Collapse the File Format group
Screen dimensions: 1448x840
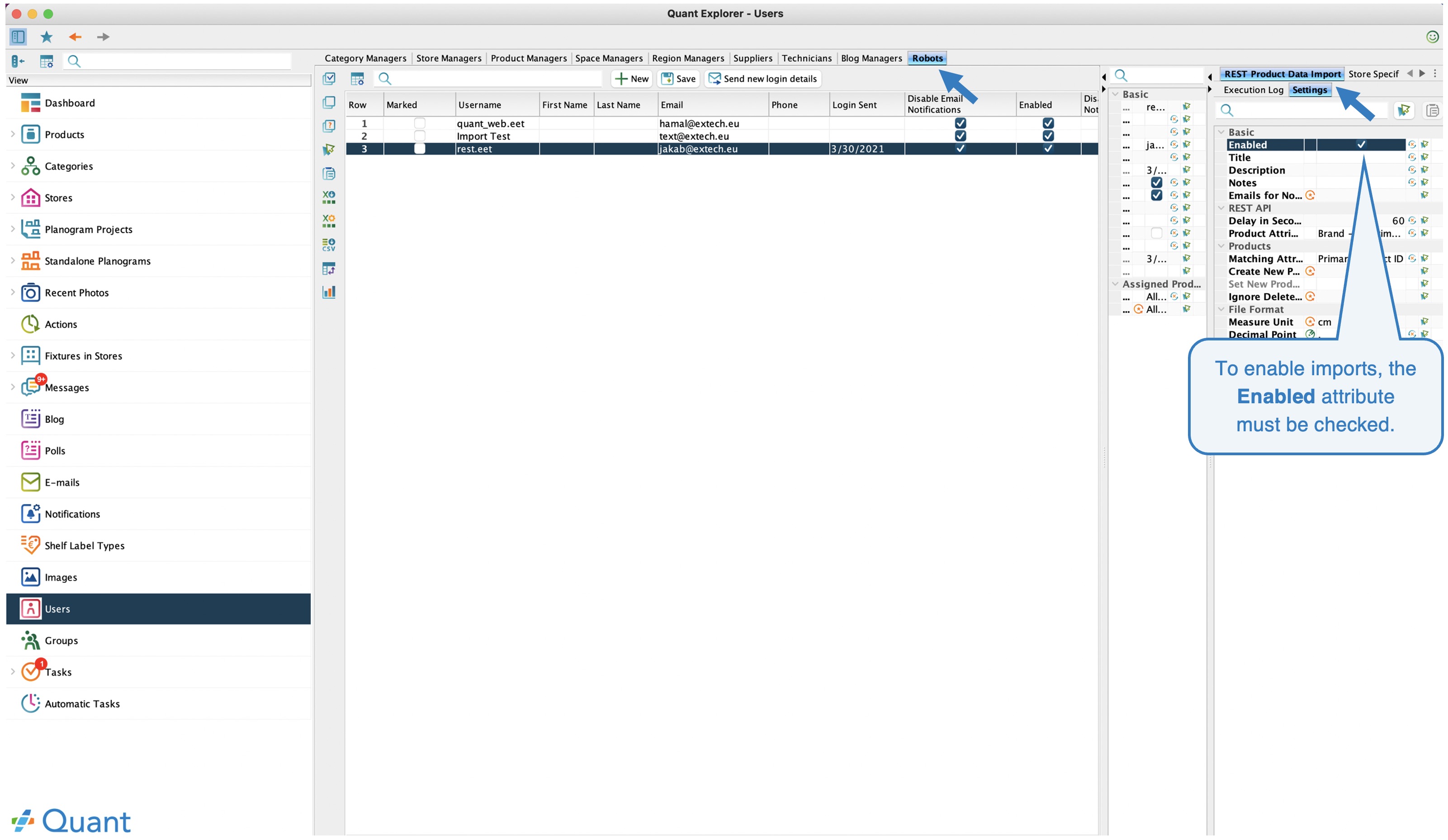point(1221,309)
